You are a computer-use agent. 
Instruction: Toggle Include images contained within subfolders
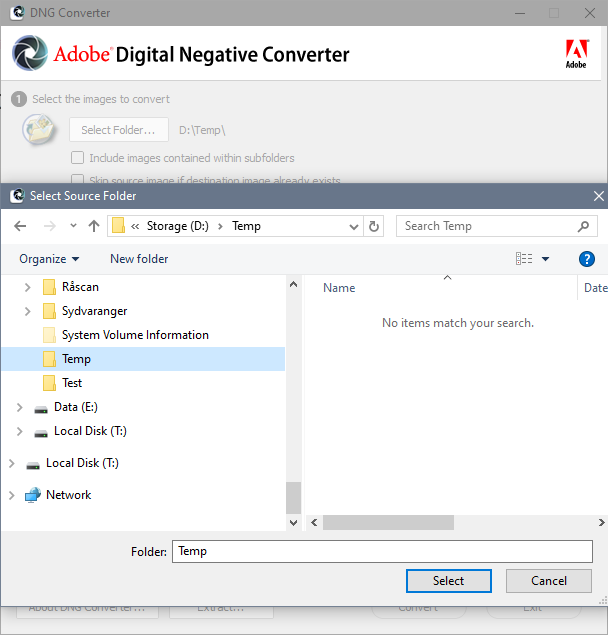pos(77,158)
